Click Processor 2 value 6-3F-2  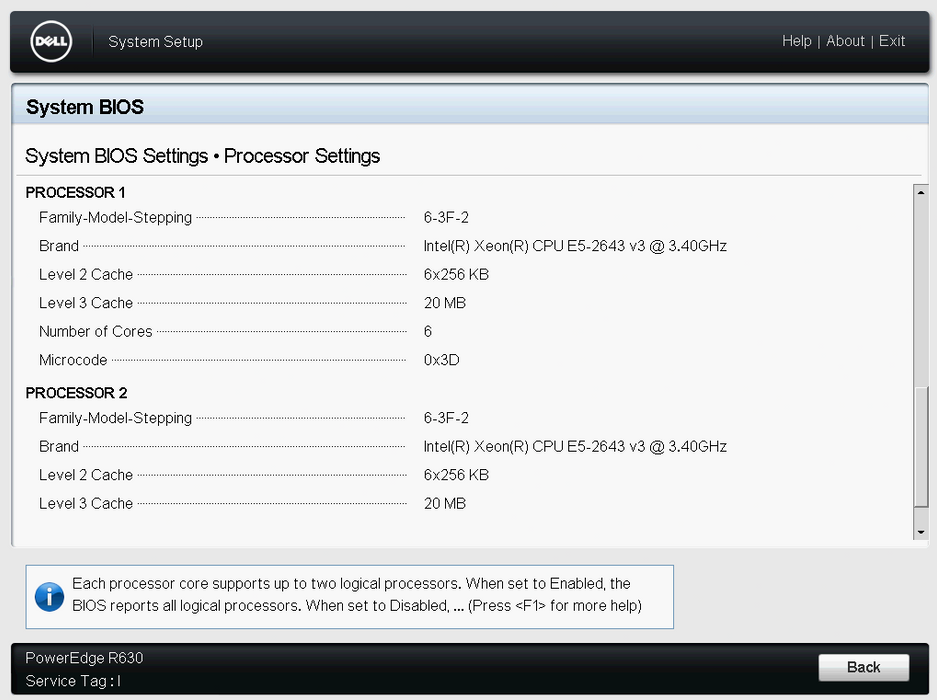click(x=446, y=418)
